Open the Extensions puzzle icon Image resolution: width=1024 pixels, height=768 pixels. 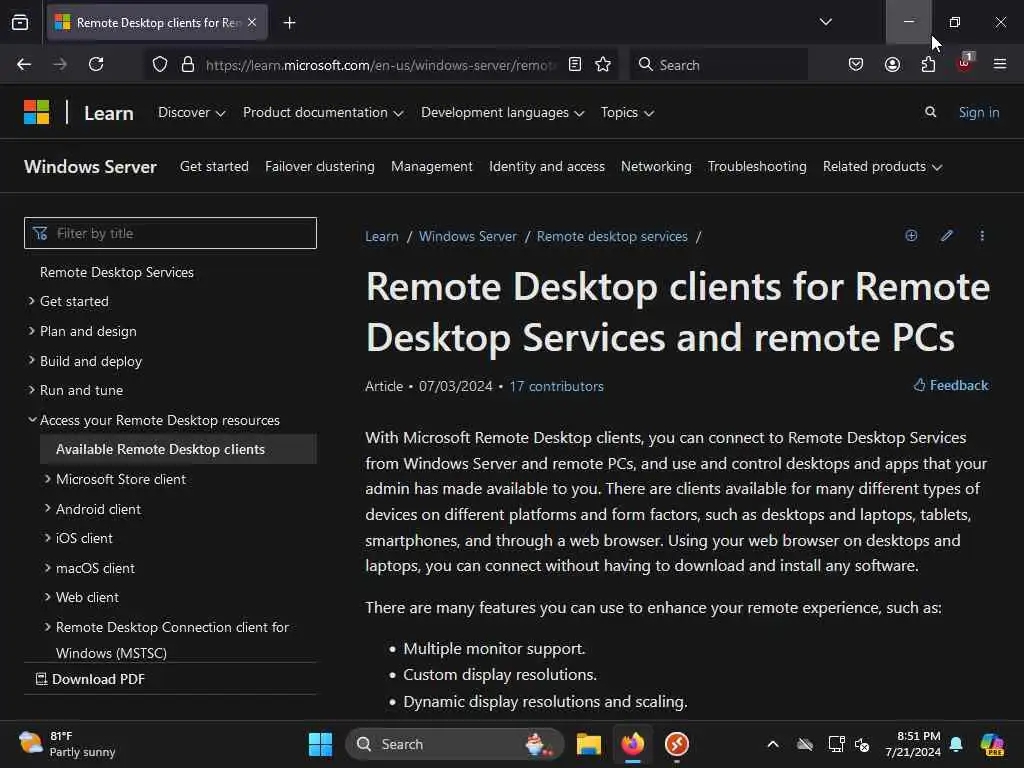928,64
